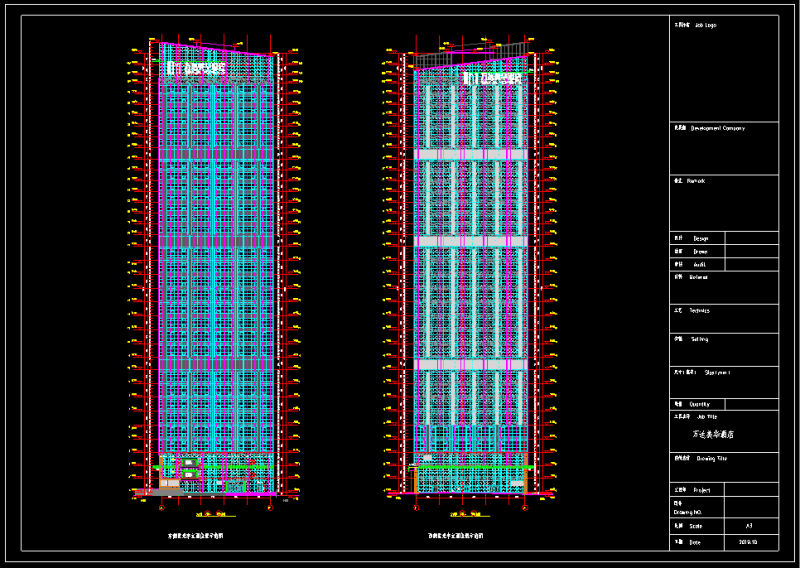Click the "Drawing NO." label
This screenshot has width=800, height=568.
[x=690, y=512]
